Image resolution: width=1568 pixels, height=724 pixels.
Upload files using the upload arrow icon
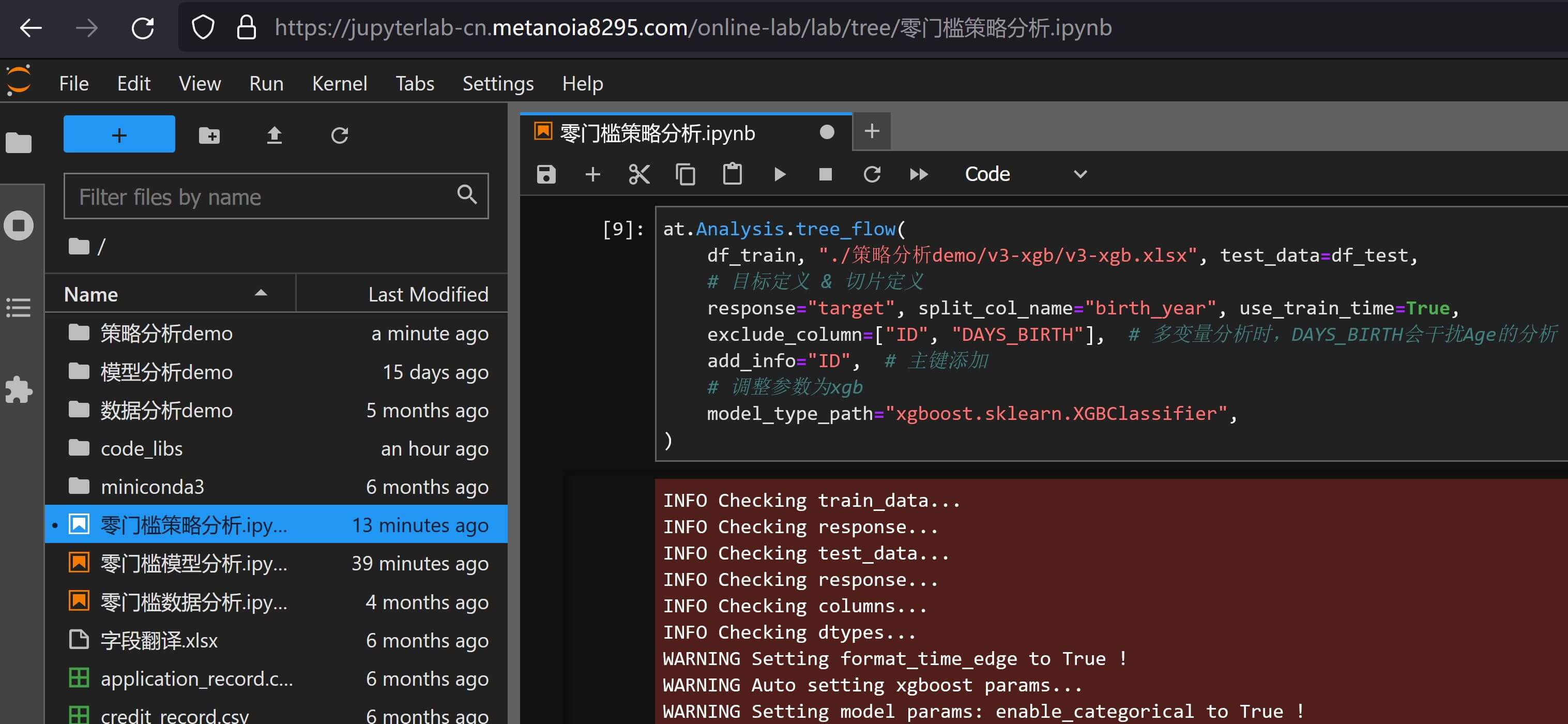coord(275,134)
